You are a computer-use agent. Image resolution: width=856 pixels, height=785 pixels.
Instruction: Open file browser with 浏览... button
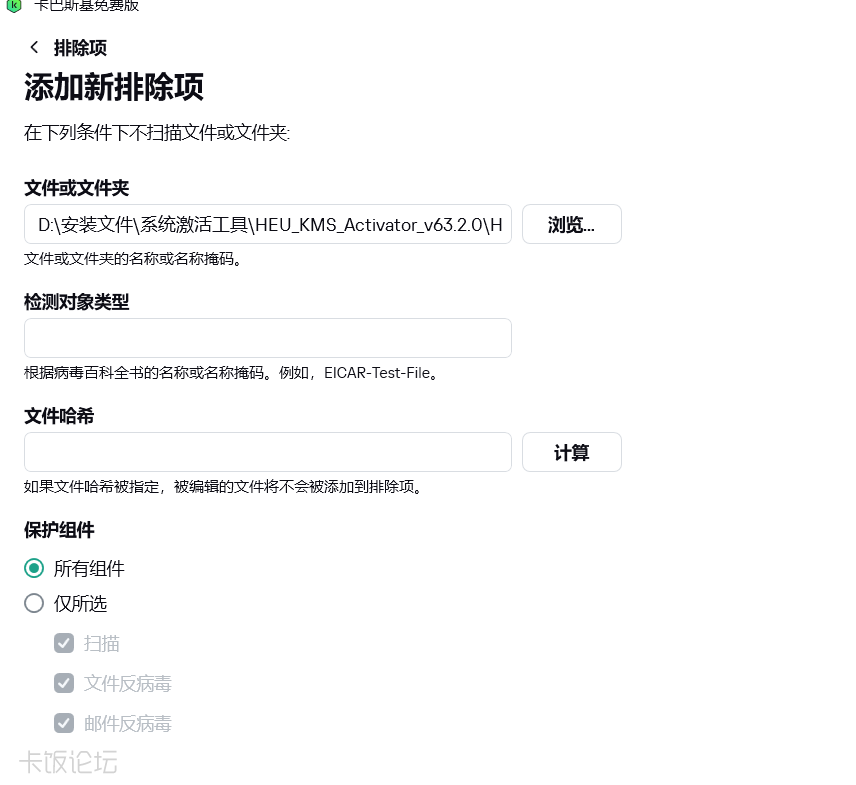(572, 224)
